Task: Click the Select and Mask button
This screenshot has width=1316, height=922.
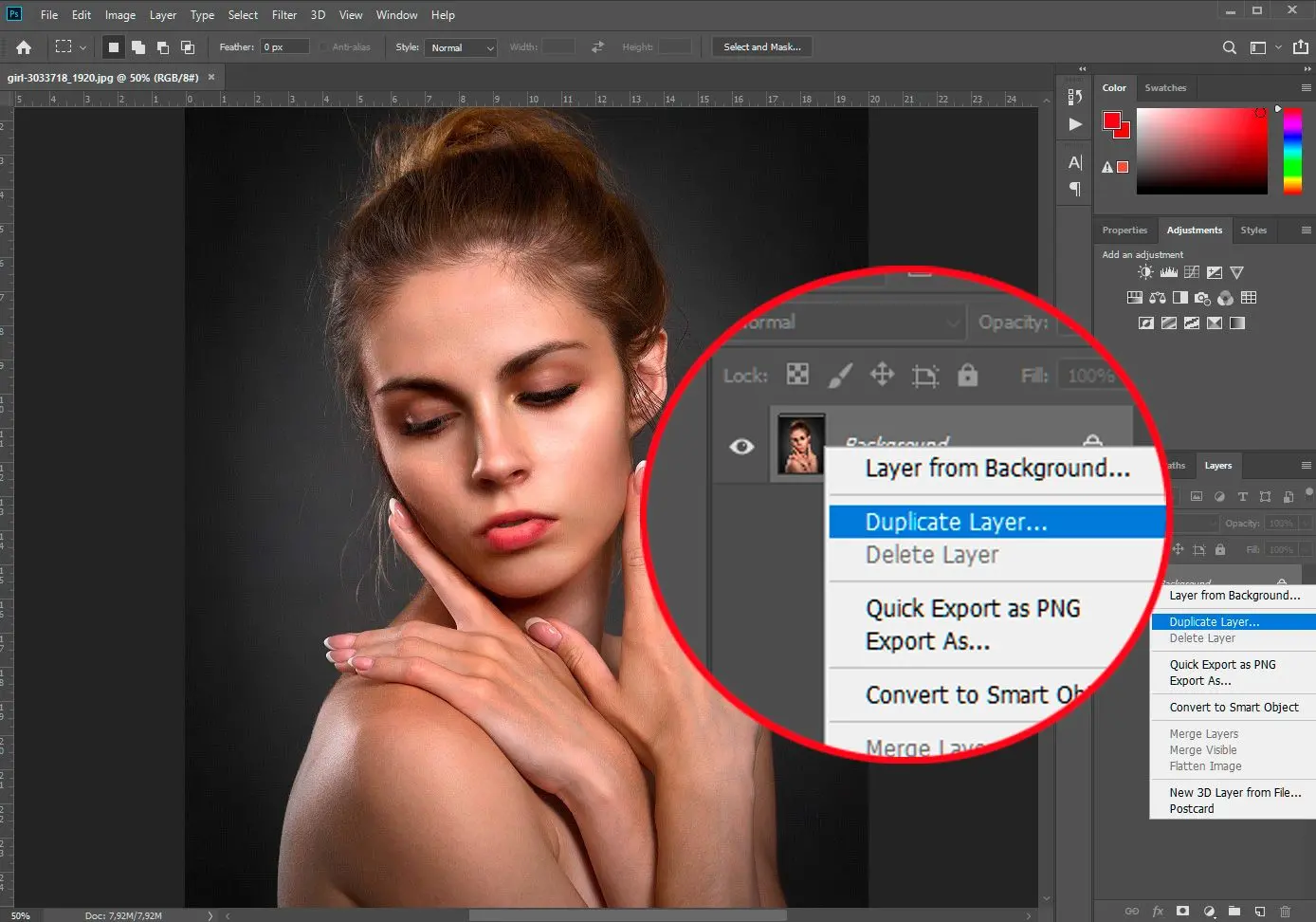Action: coord(761,46)
